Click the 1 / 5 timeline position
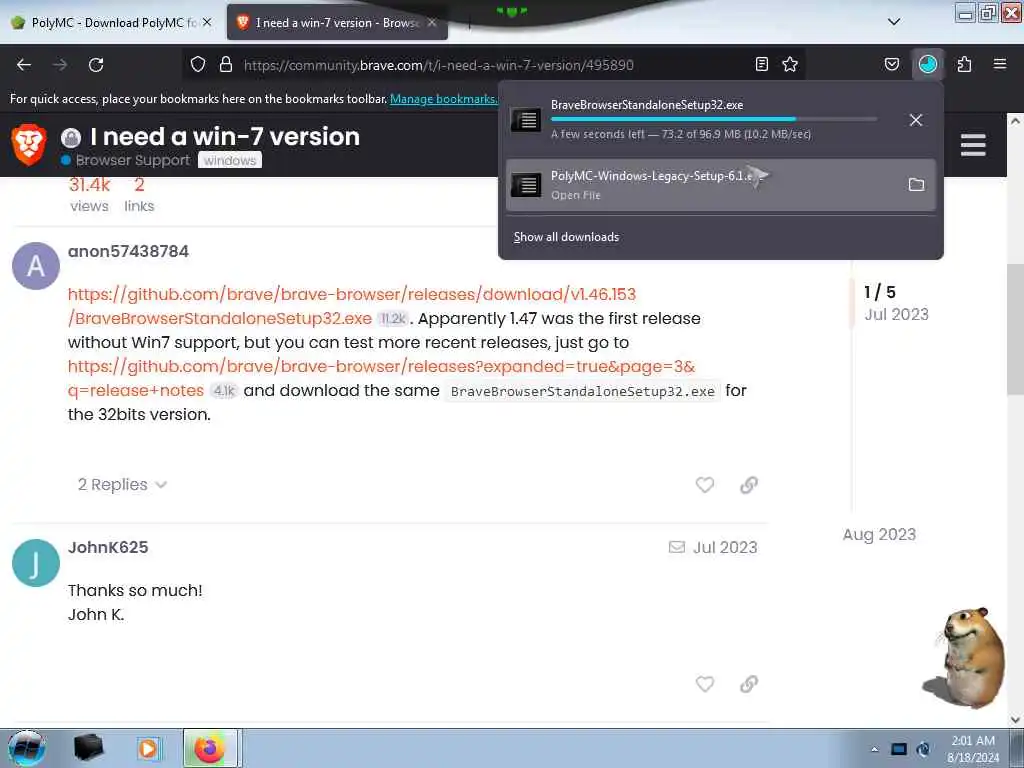Image resolution: width=1024 pixels, height=768 pixels. pyautogui.click(x=880, y=292)
